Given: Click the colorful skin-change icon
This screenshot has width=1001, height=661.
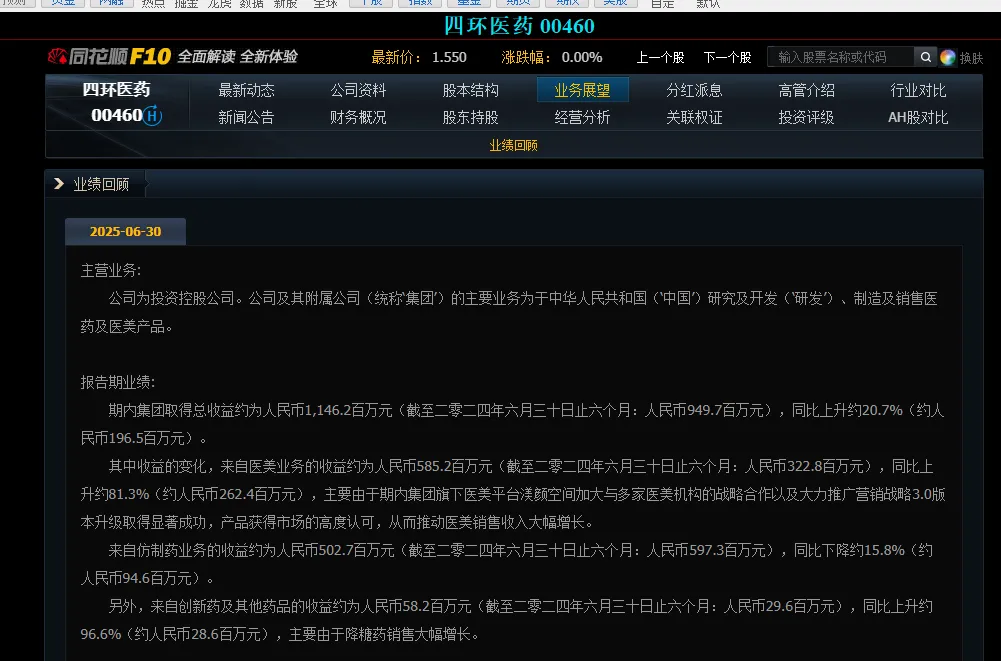Looking at the screenshot, I should pos(947,57).
